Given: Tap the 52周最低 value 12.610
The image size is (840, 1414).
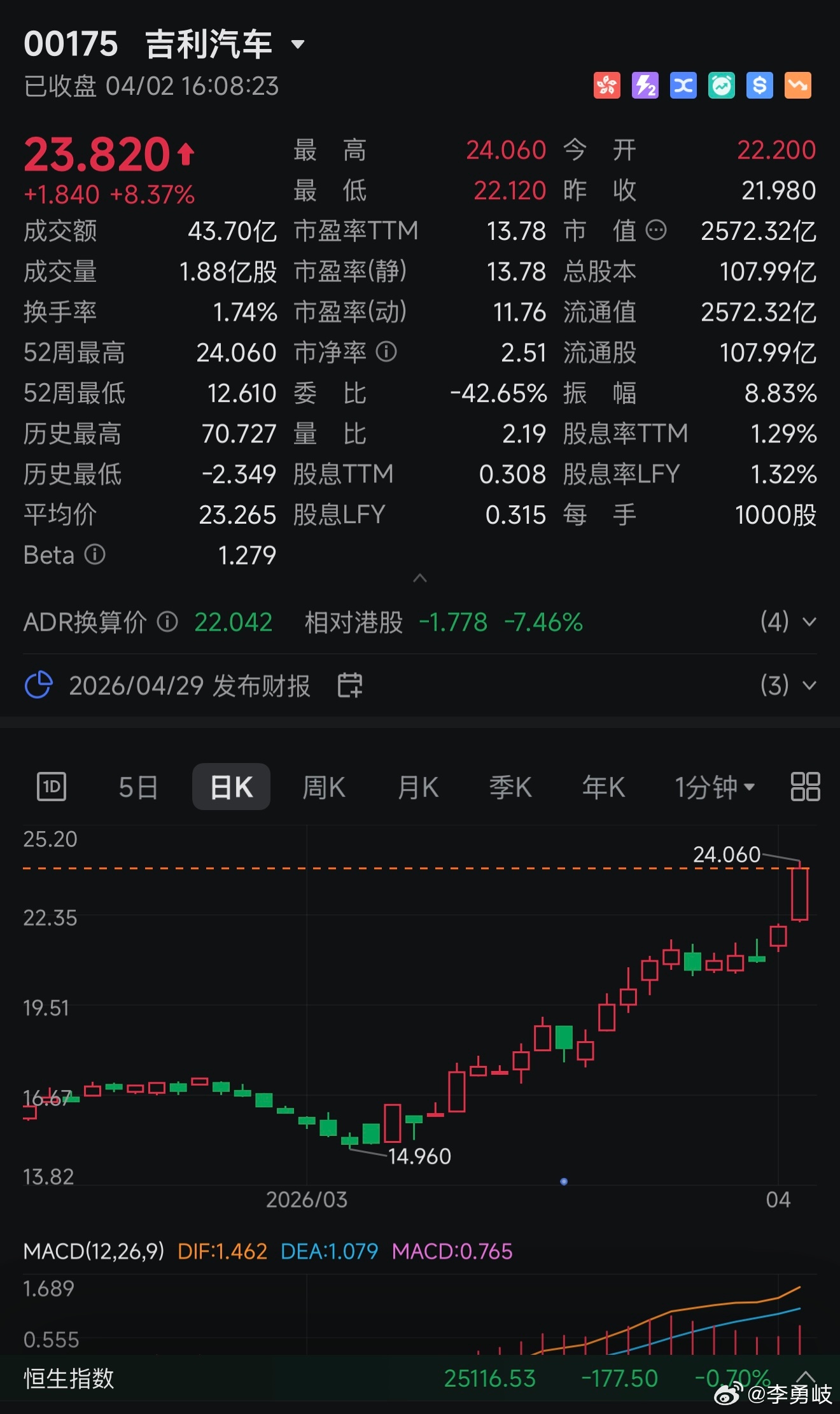Looking at the screenshot, I should 242,393.
